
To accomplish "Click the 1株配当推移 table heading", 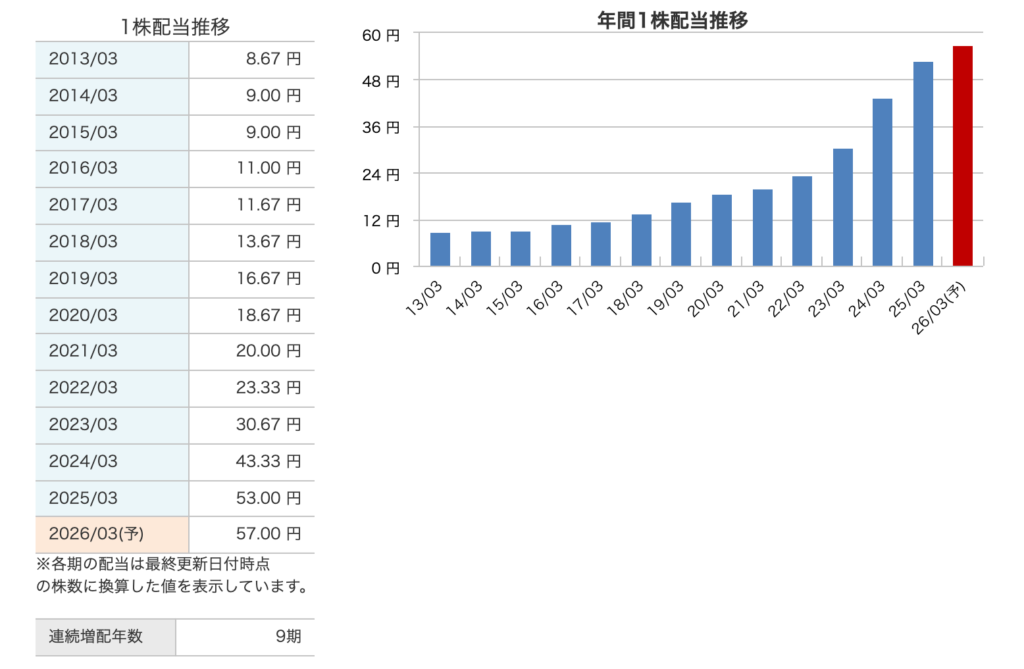I will click(175, 27).
